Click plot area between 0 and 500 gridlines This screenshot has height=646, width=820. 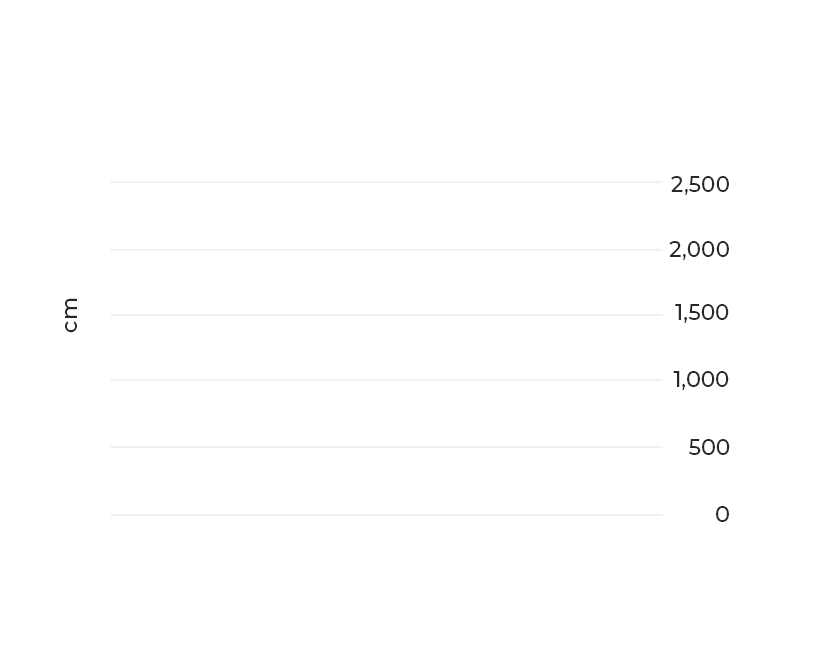coord(386,481)
